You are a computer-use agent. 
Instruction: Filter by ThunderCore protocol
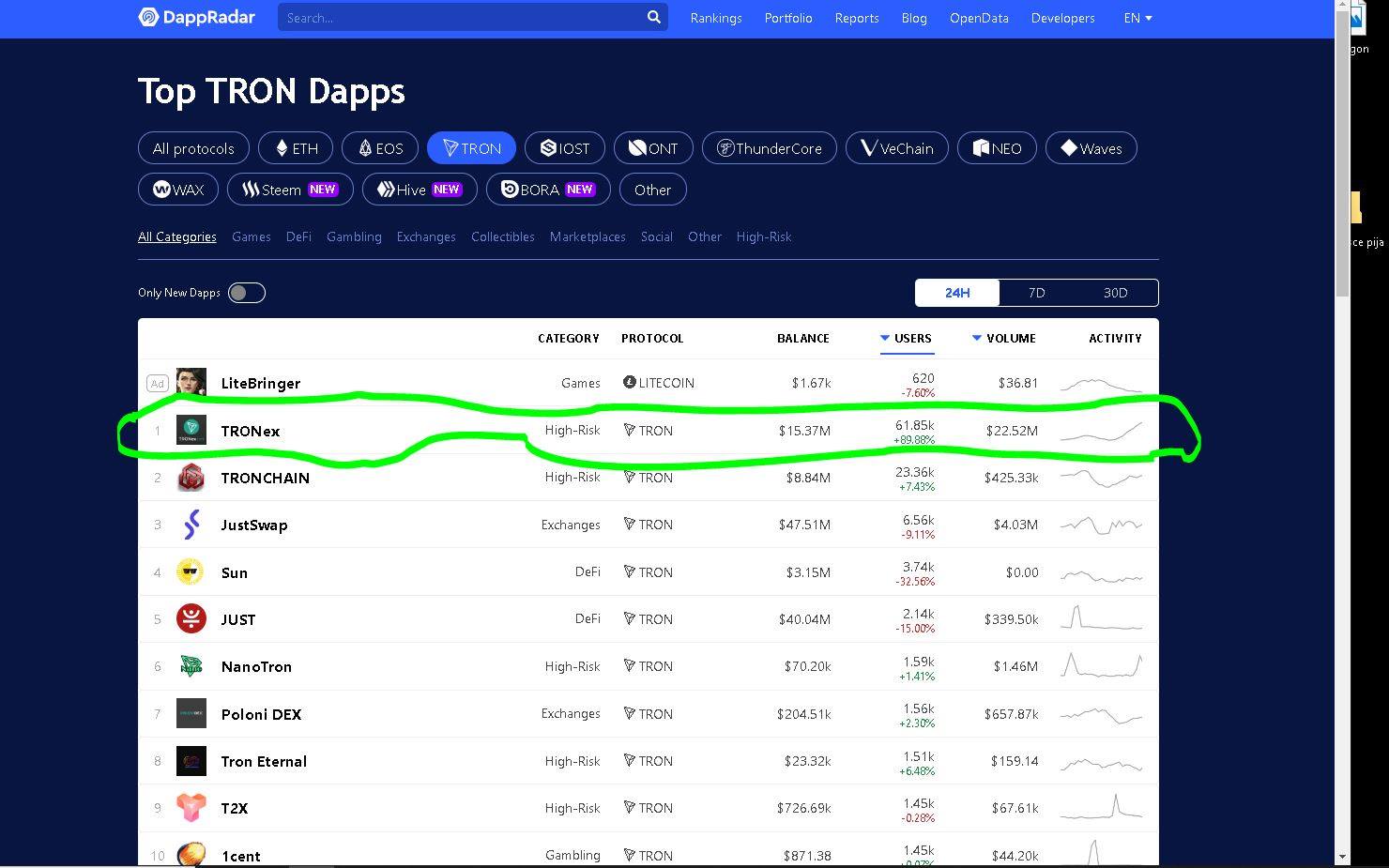pos(770,148)
